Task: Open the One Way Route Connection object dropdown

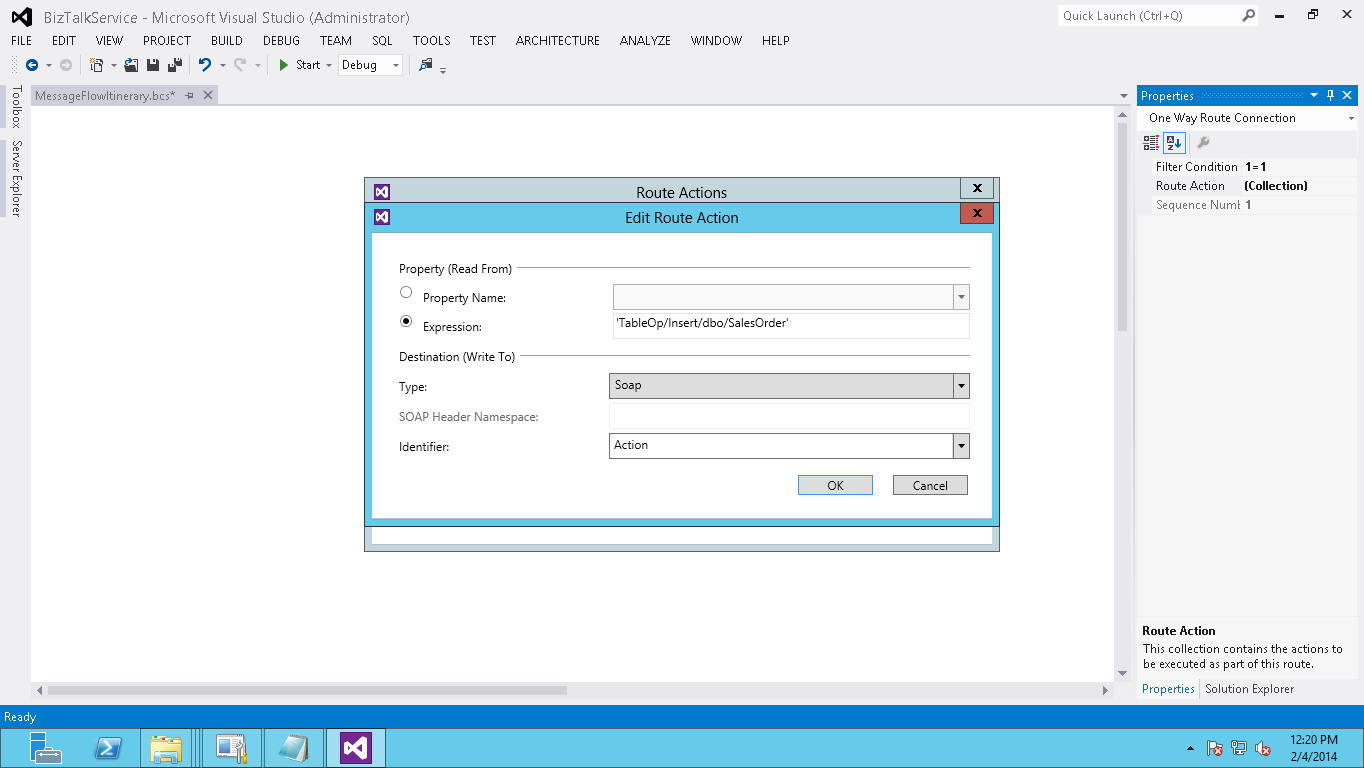Action: 1351,118
